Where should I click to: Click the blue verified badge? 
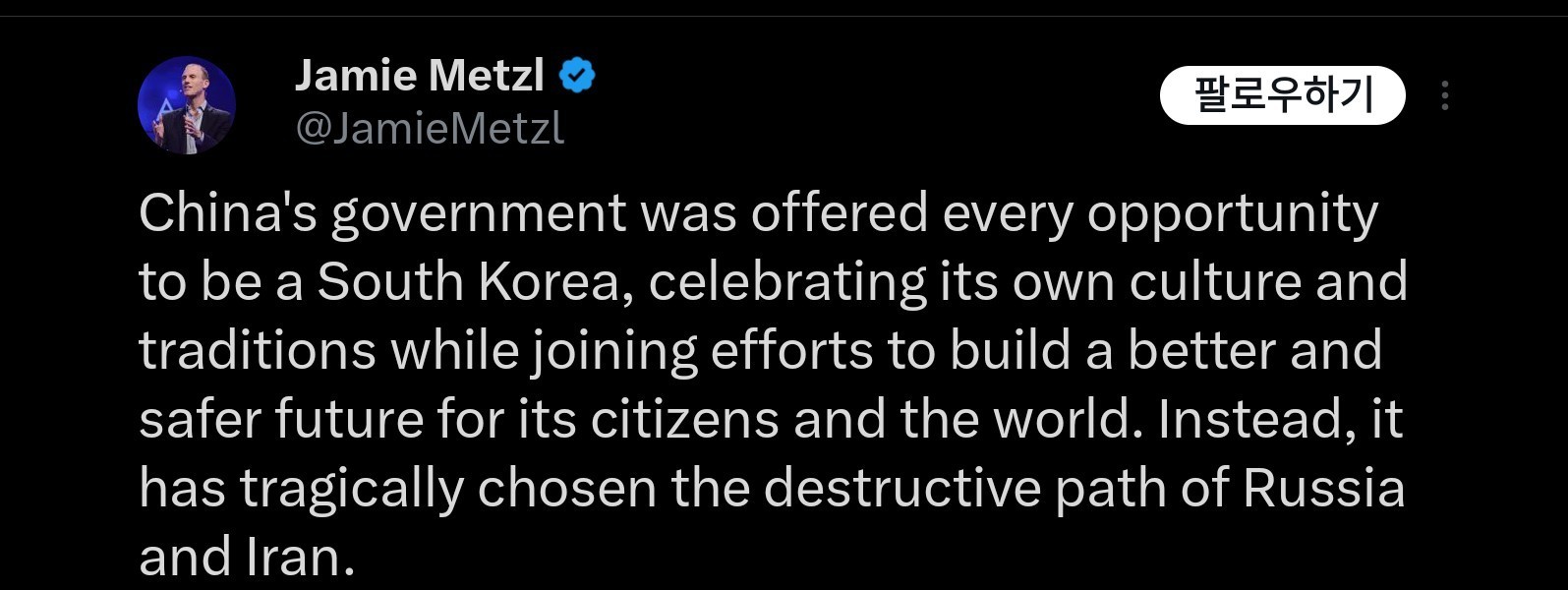577,76
